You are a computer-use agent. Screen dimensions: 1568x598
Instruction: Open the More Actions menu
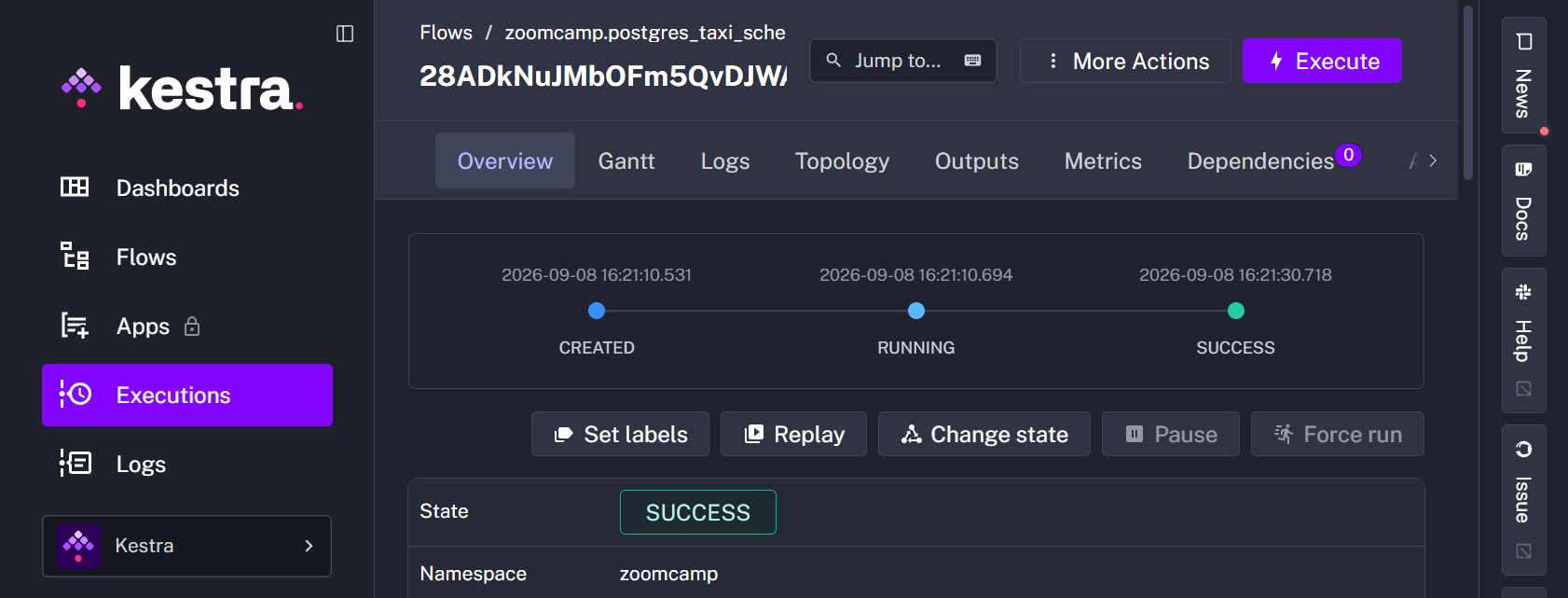pyautogui.click(x=1125, y=61)
